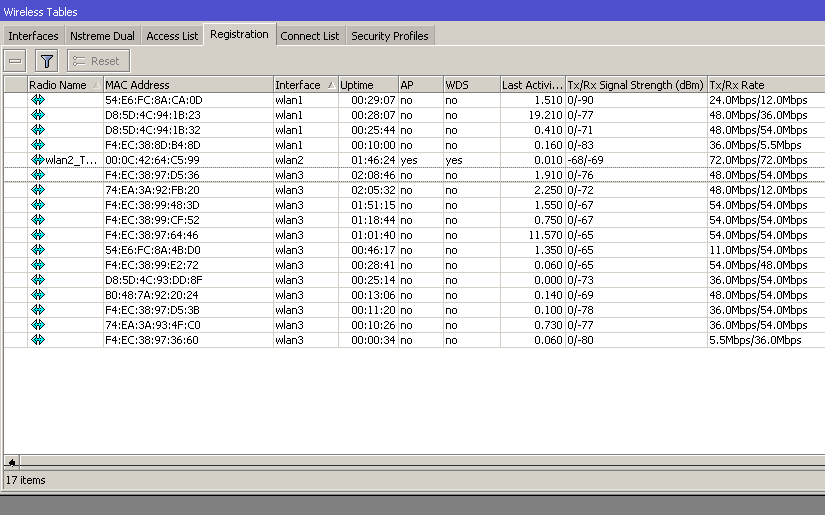825x515 pixels.
Task: Sort by Tx/Rx Rate column header
Action: point(766,85)
